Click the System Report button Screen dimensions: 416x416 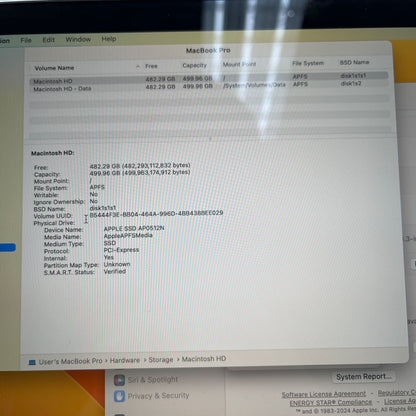[x=364, y=377]
